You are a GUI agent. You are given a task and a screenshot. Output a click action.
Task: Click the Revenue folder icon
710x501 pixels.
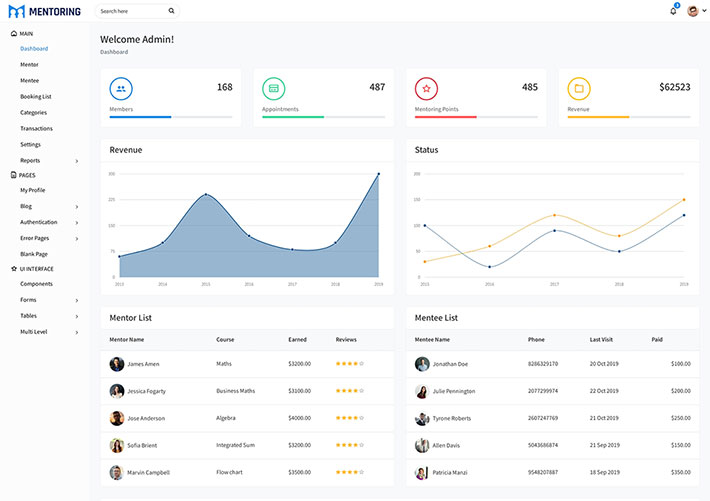pos(579,88)
